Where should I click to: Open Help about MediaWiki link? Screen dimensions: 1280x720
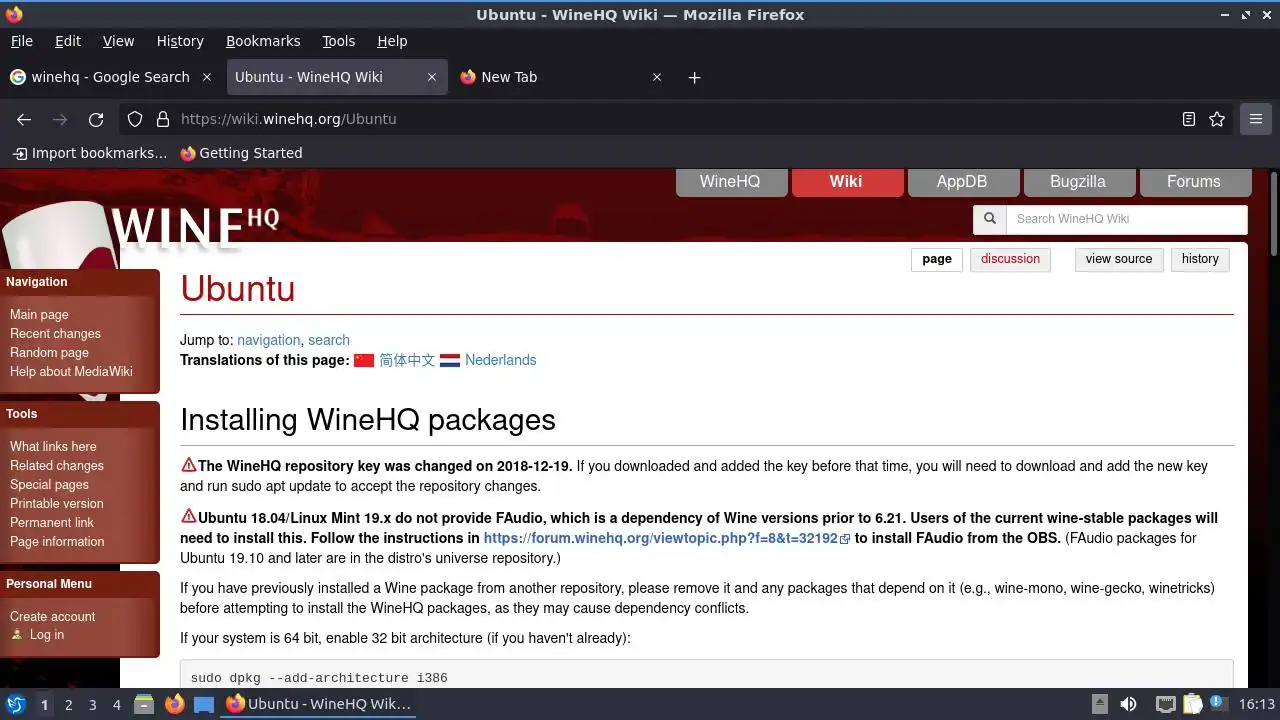pos(71,372)
